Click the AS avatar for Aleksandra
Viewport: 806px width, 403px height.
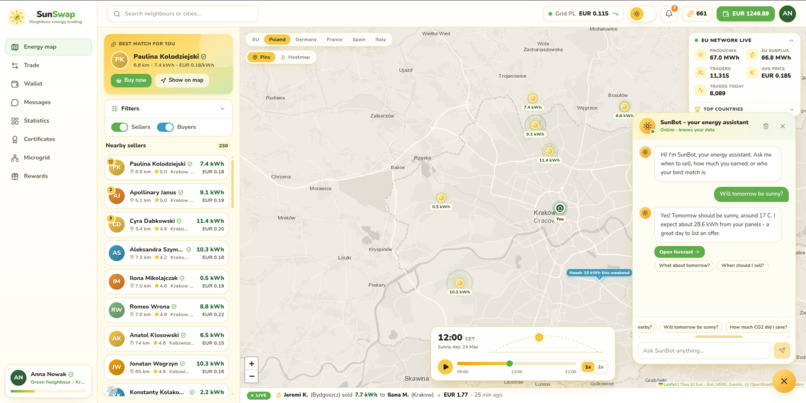click(x=117, y=253)
